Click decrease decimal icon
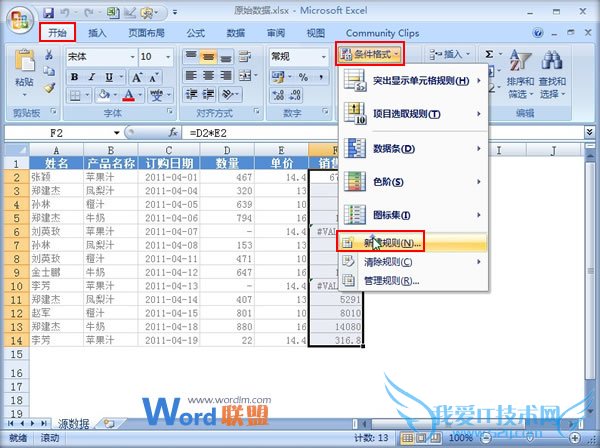 tap(295, 95)
